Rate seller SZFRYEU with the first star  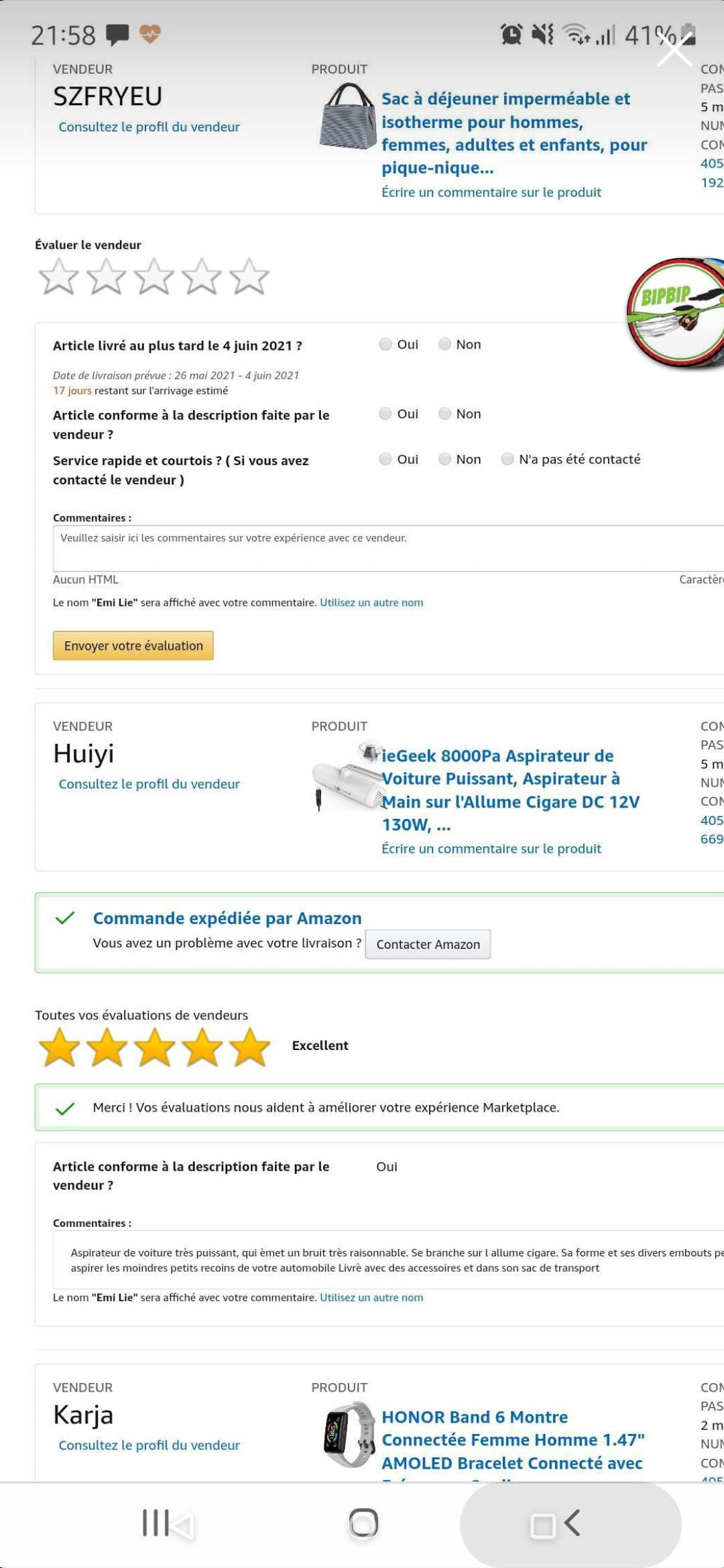(58, 277)
